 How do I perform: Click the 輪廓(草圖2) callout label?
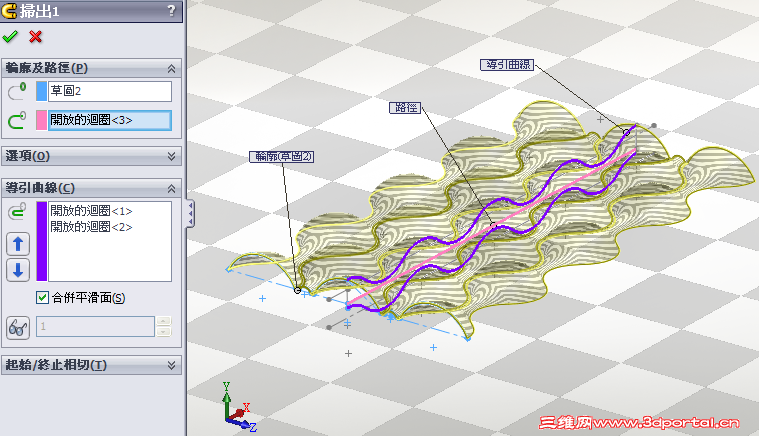(x=281, y=157)
